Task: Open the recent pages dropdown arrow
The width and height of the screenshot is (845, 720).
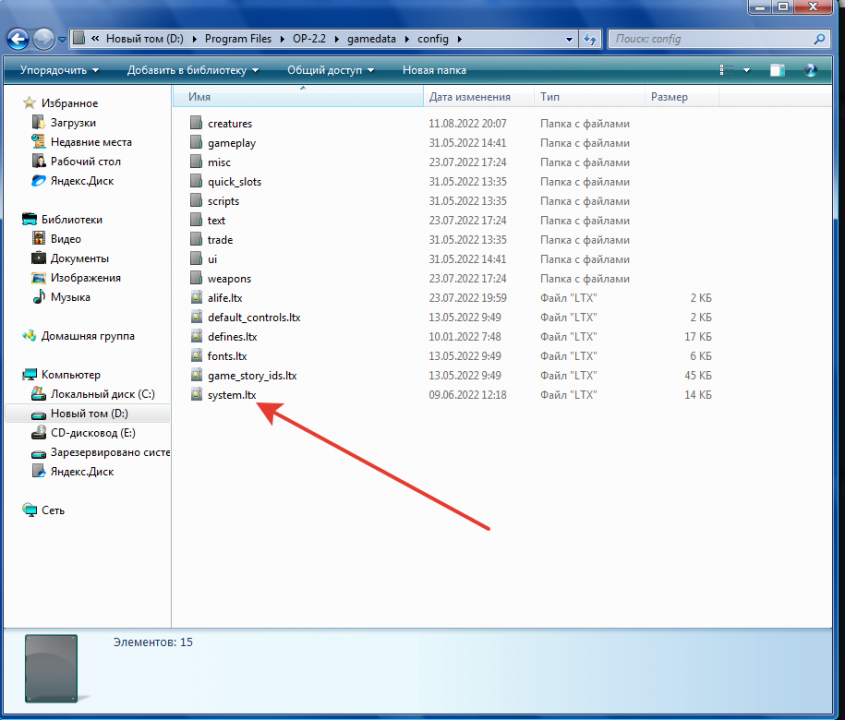Action: point(62,39)
